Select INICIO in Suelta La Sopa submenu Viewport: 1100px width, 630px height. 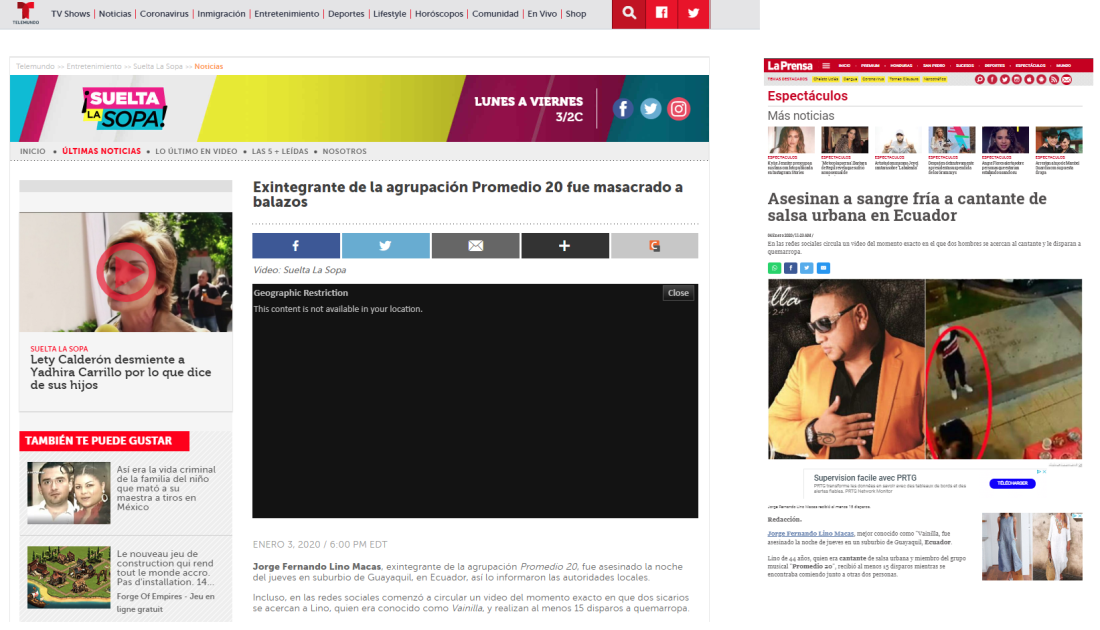[33, 152]
